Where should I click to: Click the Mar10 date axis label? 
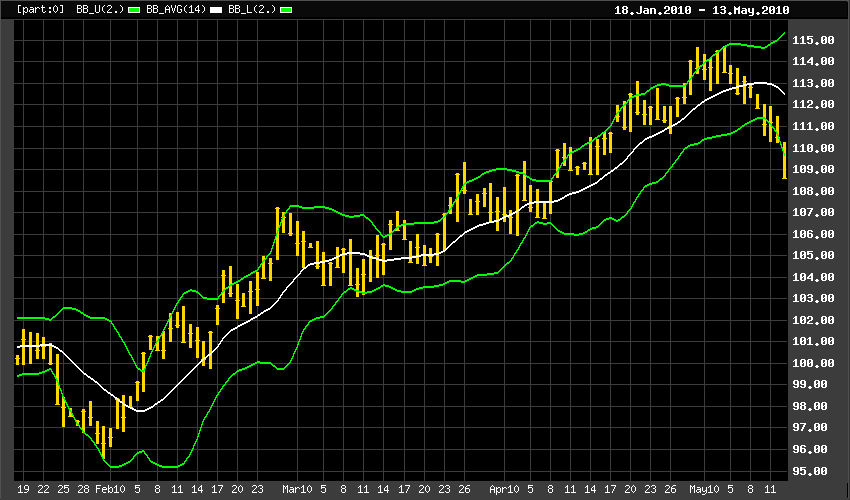[298, 490]
